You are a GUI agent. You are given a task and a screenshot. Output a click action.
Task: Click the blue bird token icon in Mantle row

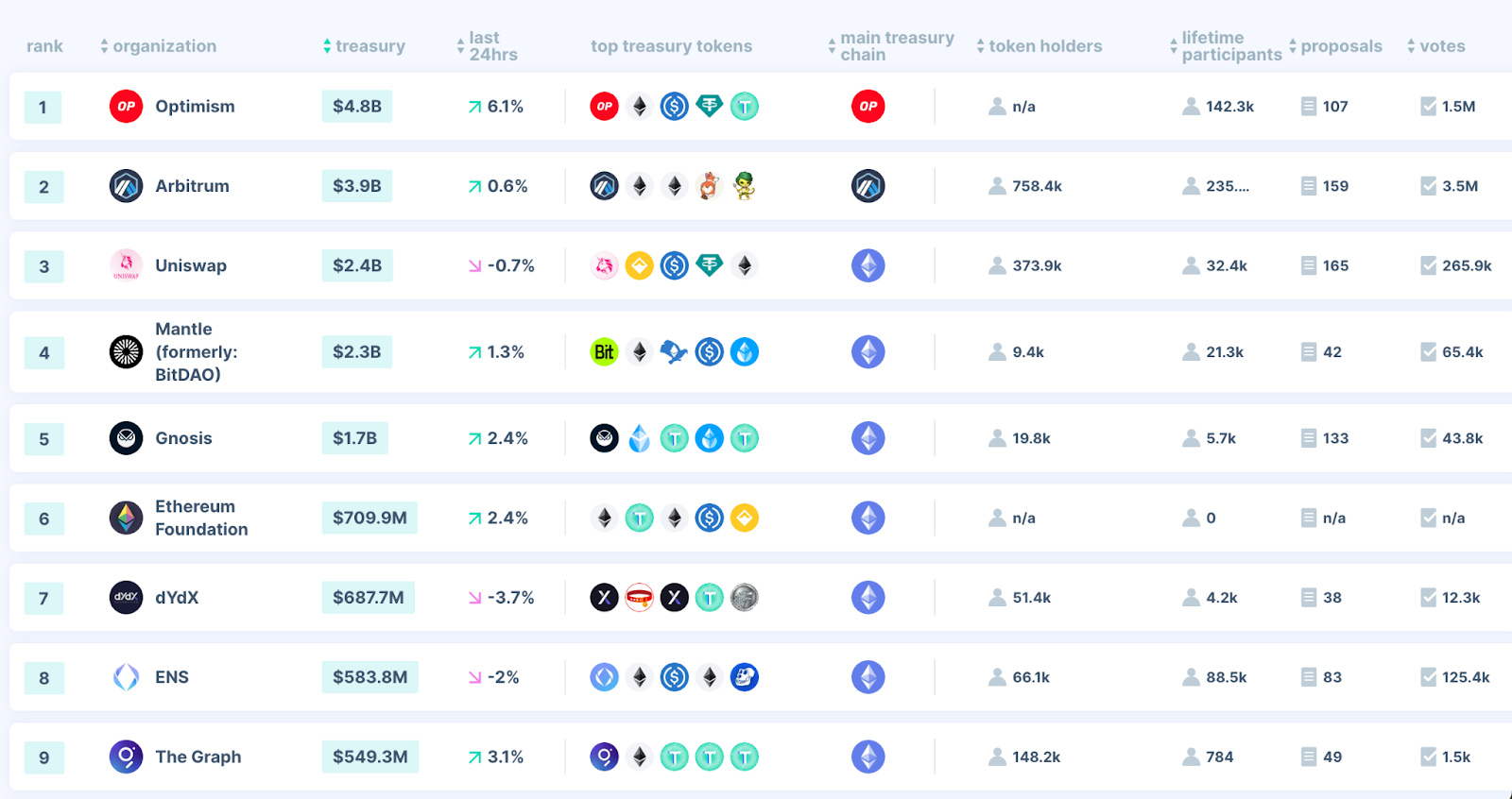point(674,352)
